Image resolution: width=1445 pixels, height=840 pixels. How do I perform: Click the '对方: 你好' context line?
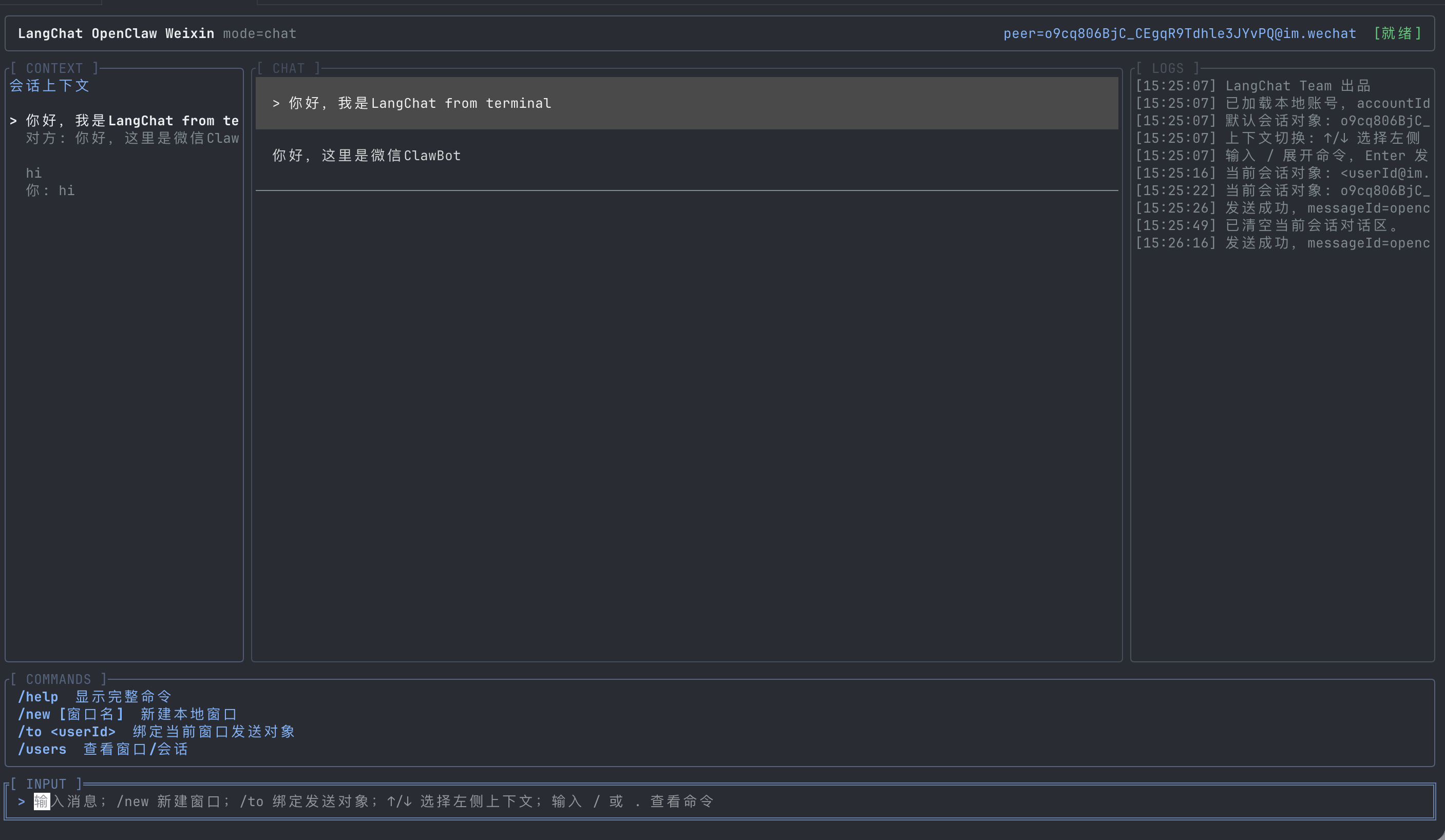[132, 138]
